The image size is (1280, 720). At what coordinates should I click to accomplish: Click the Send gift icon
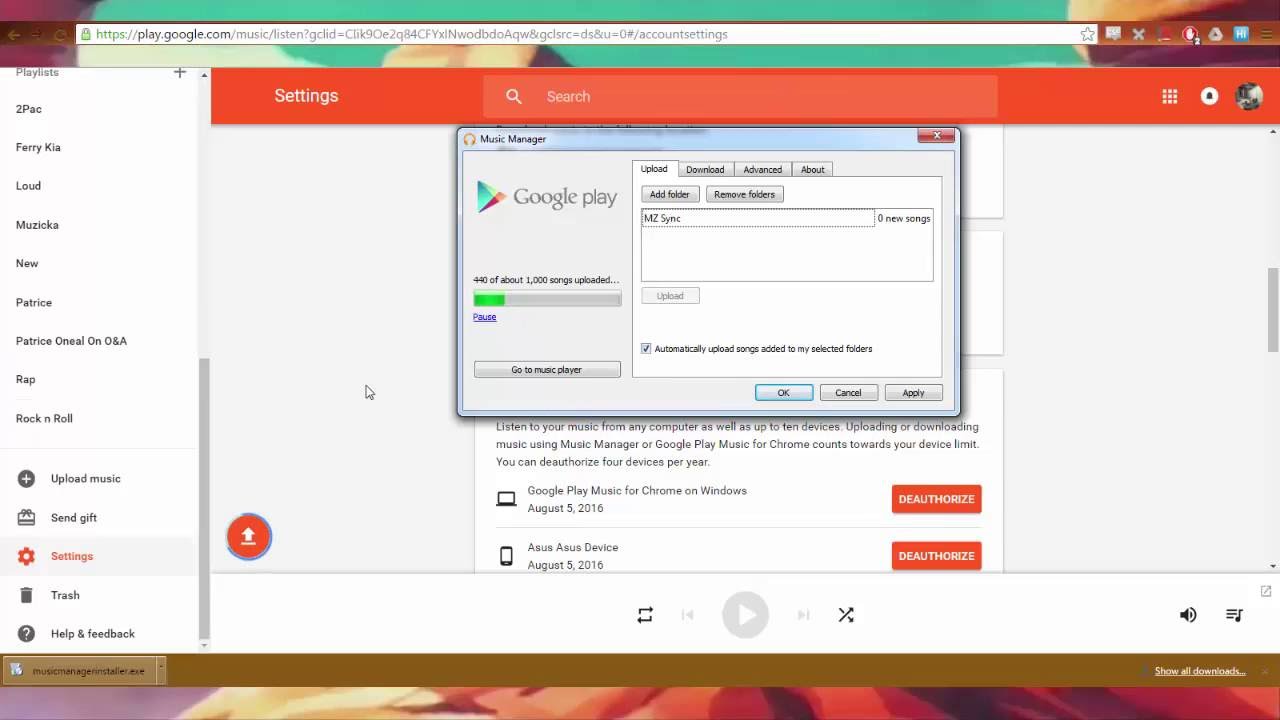(x=26, y=518)
